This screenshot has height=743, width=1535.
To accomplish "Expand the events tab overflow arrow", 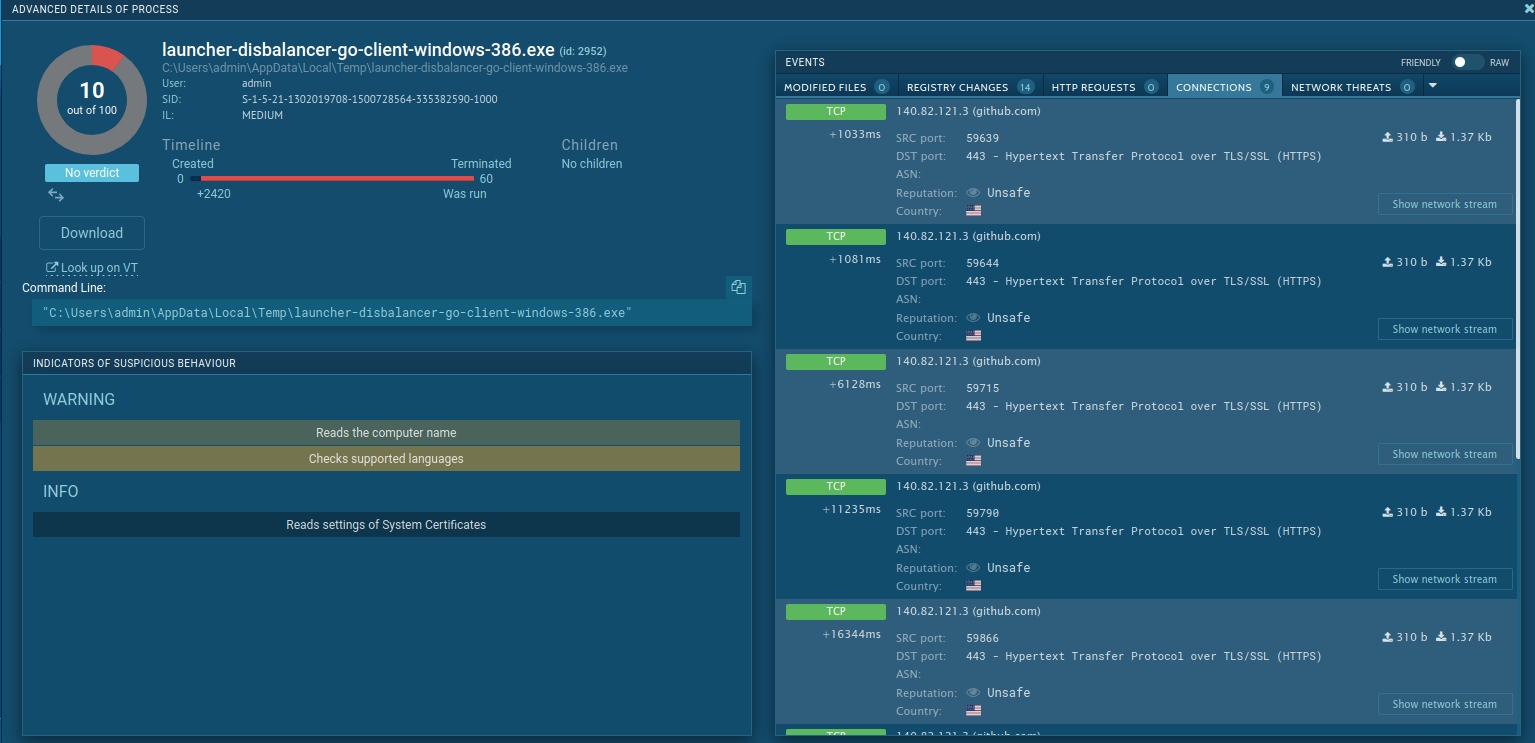I will [1433, 86].
